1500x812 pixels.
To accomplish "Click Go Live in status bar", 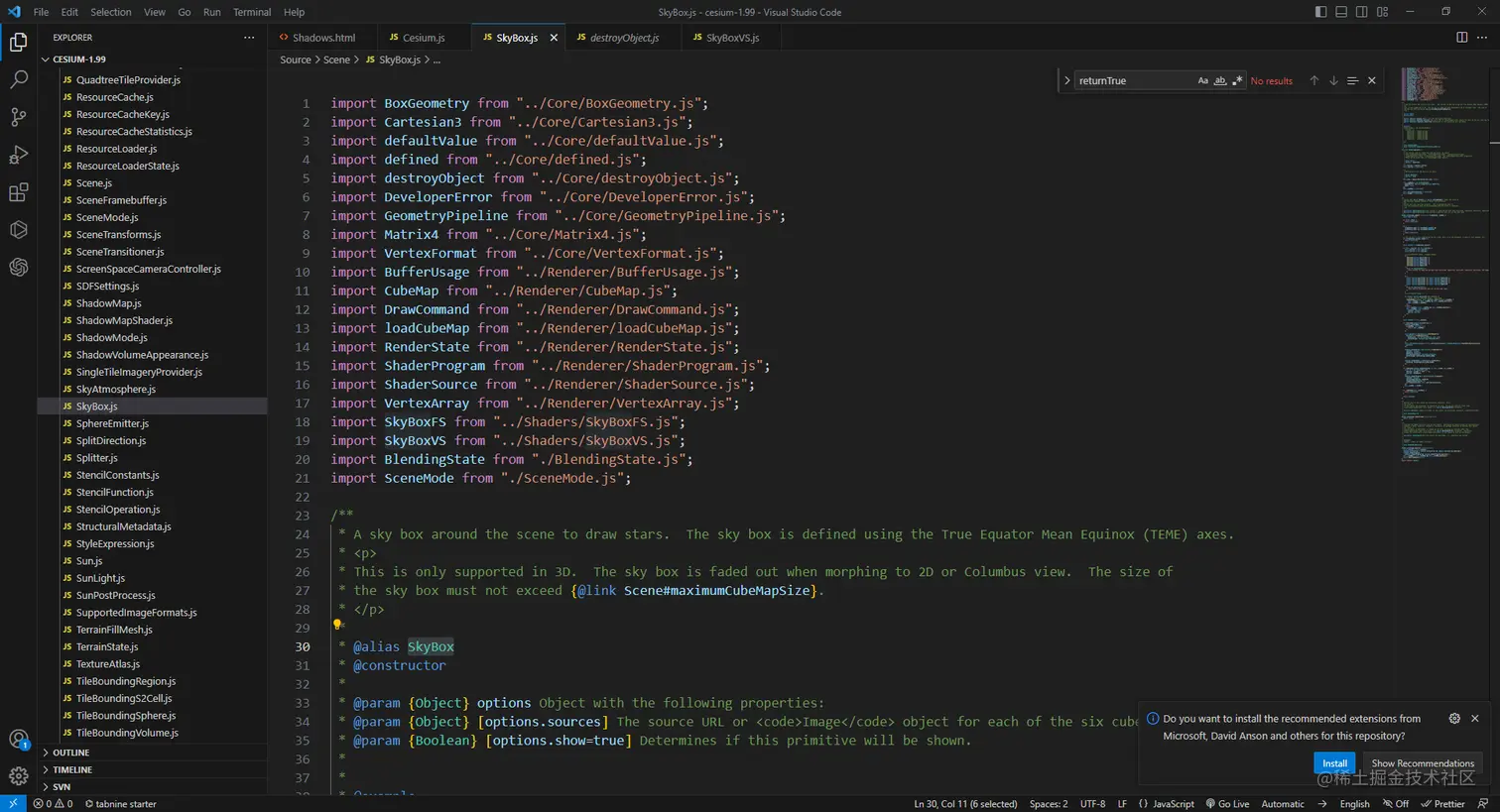I will [1227, 804].
